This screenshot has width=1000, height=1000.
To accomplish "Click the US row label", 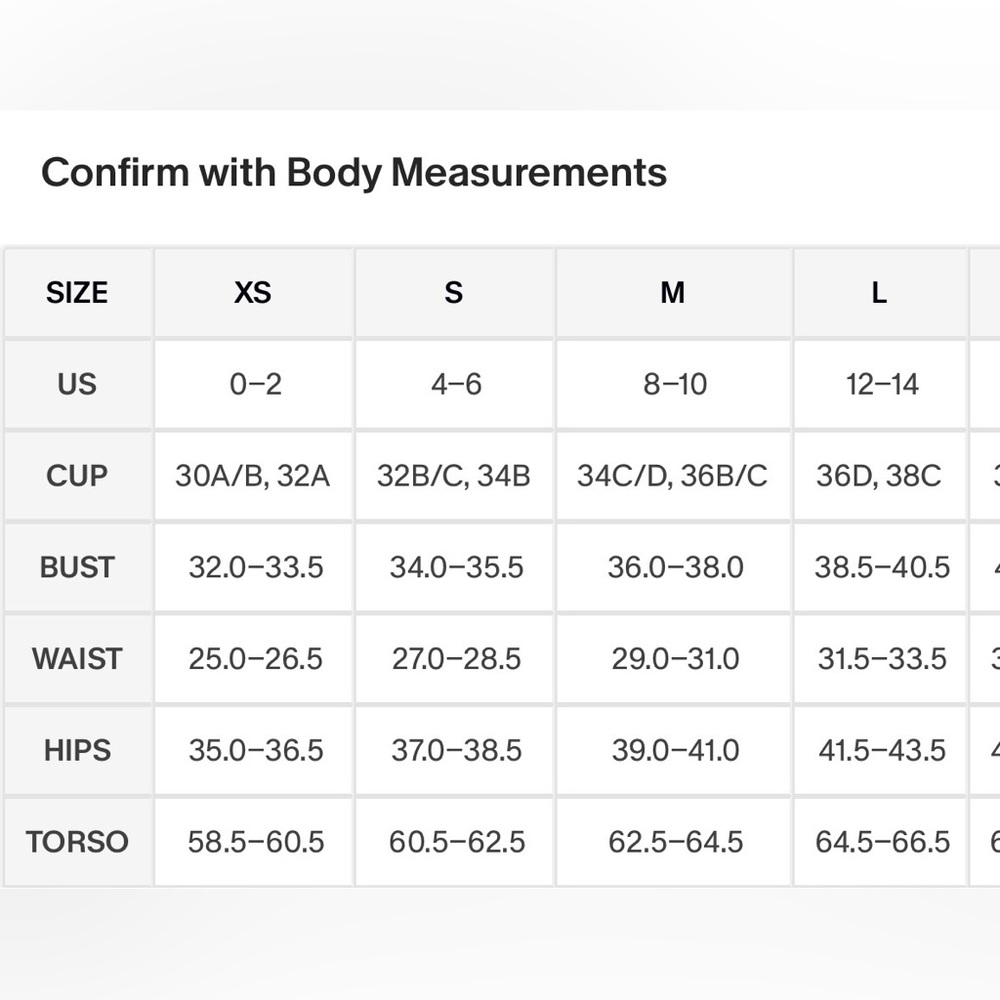I will (78, 385).
